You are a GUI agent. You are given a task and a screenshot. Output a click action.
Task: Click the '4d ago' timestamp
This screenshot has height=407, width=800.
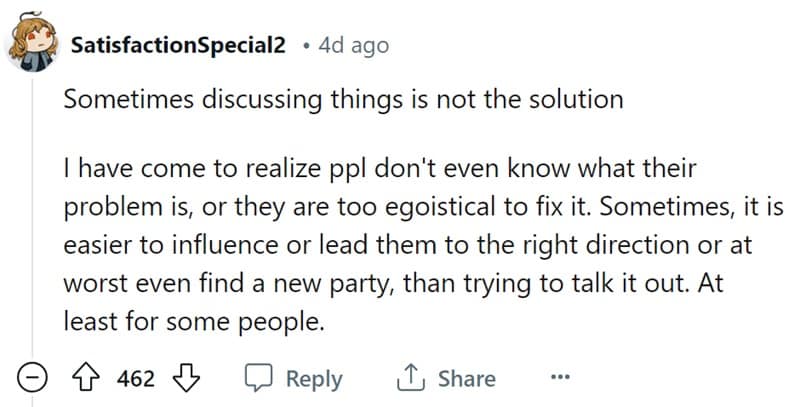(352, 46)
